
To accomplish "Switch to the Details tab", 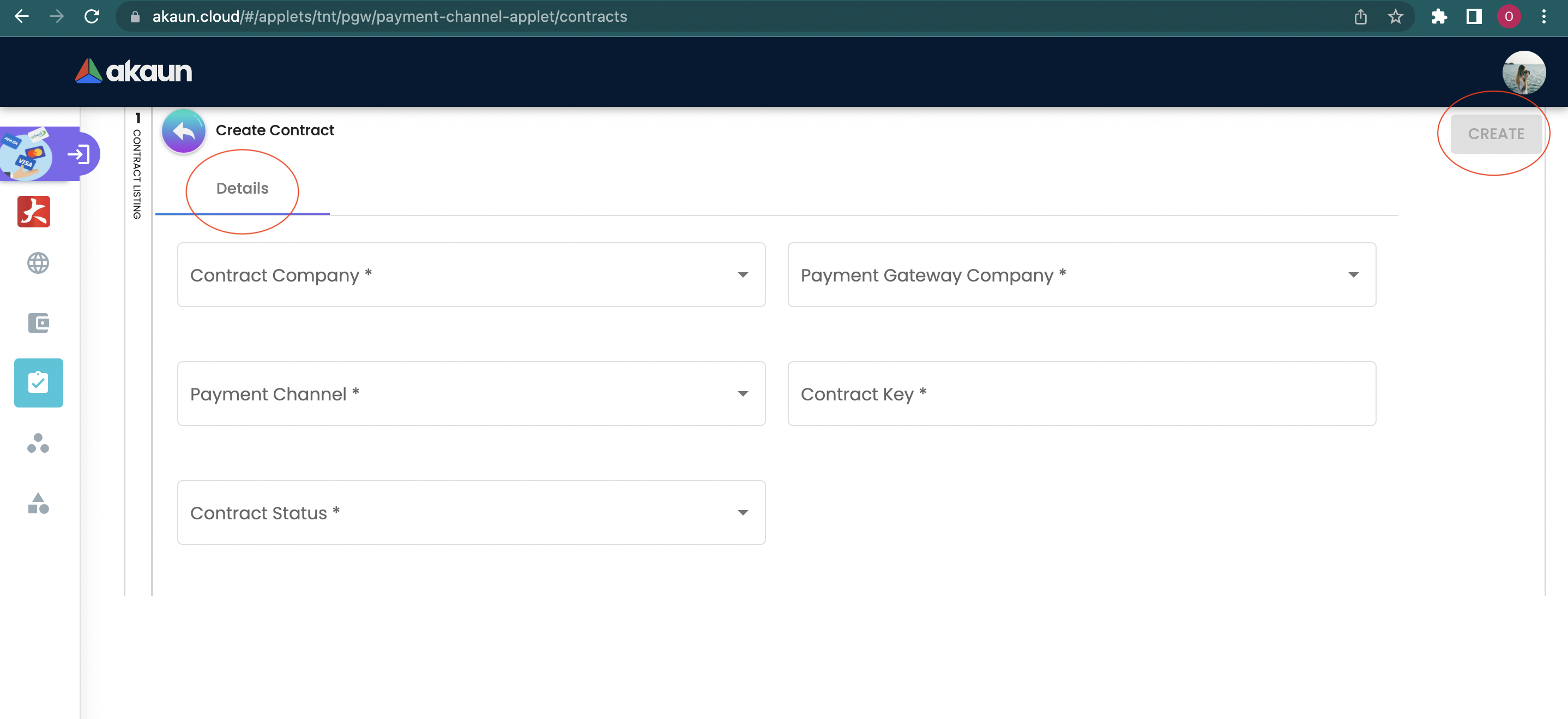I will [242, 189].
